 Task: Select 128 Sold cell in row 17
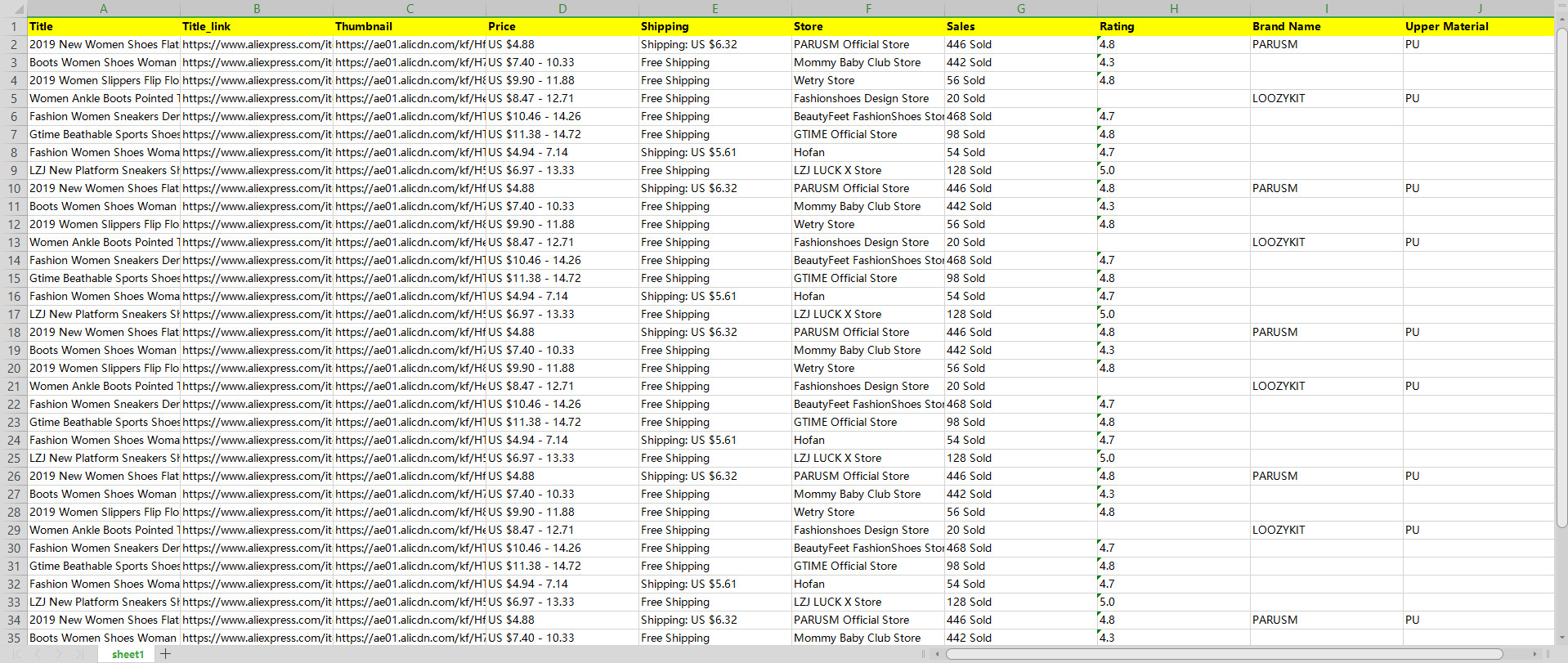click(1021, 314)
